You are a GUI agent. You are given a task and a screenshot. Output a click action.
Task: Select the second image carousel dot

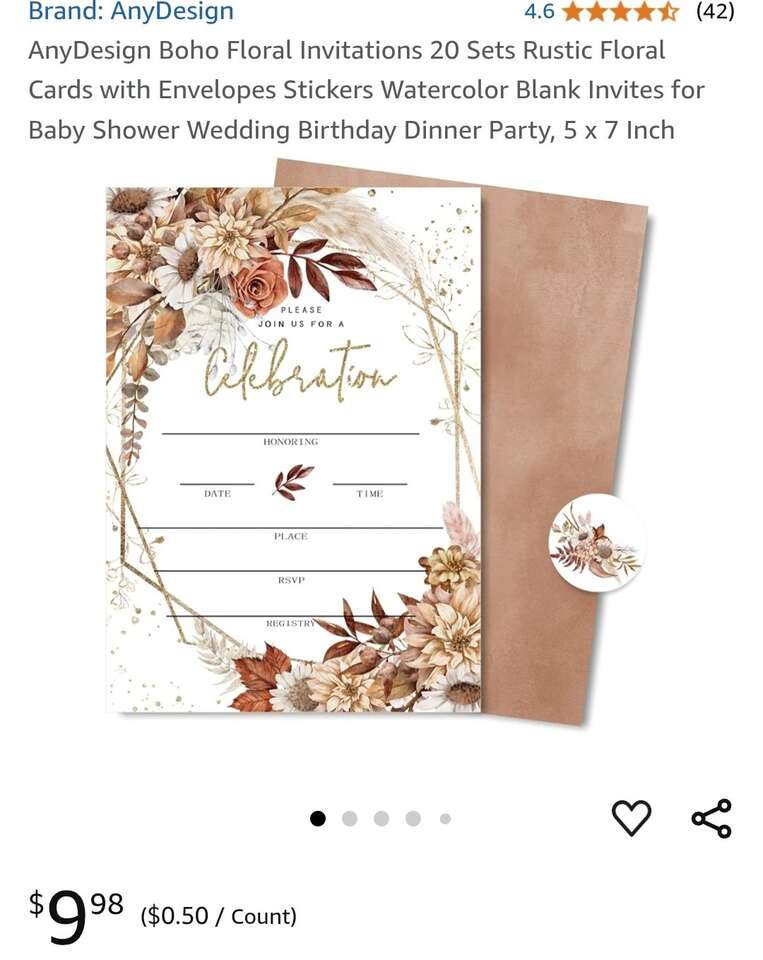click(x=350, y=819)
